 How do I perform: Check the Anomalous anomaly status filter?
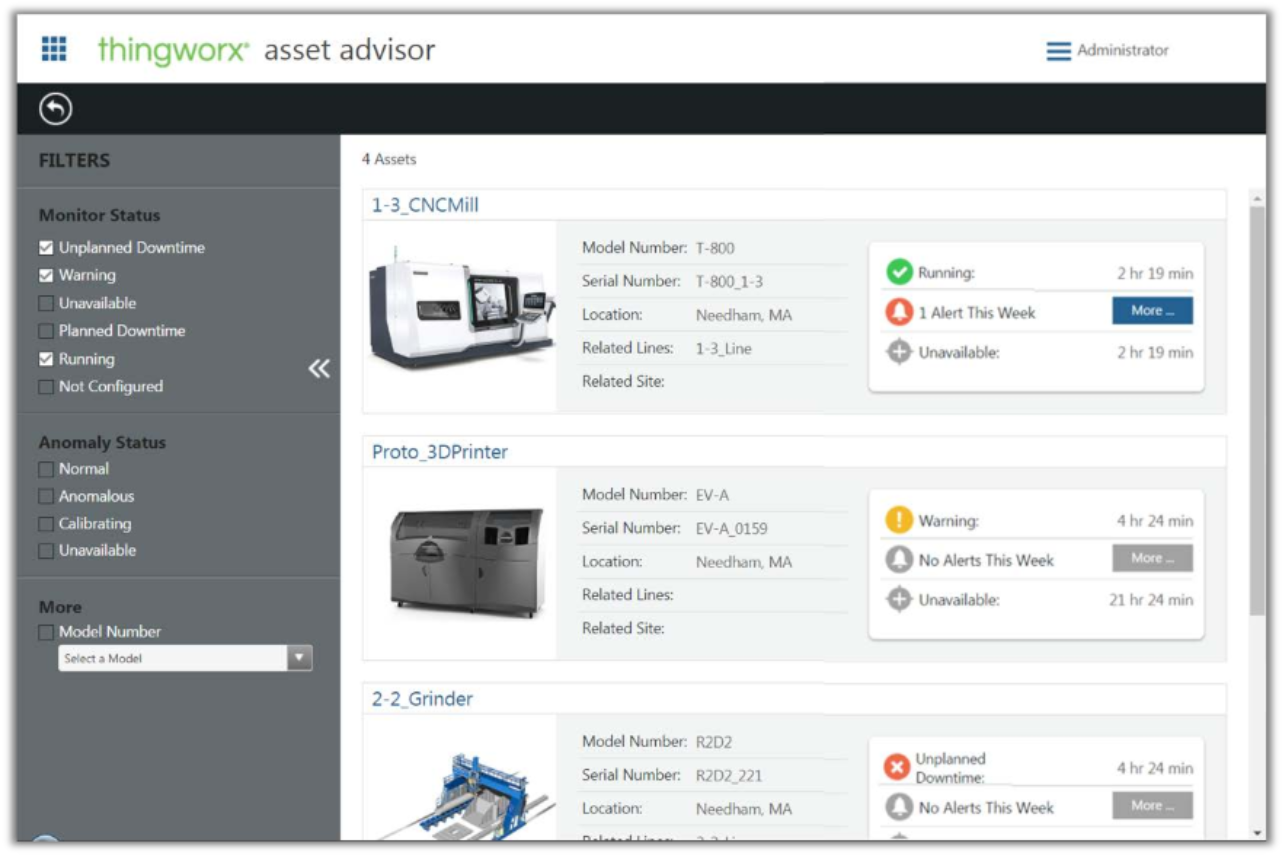(x=46, y=496)
